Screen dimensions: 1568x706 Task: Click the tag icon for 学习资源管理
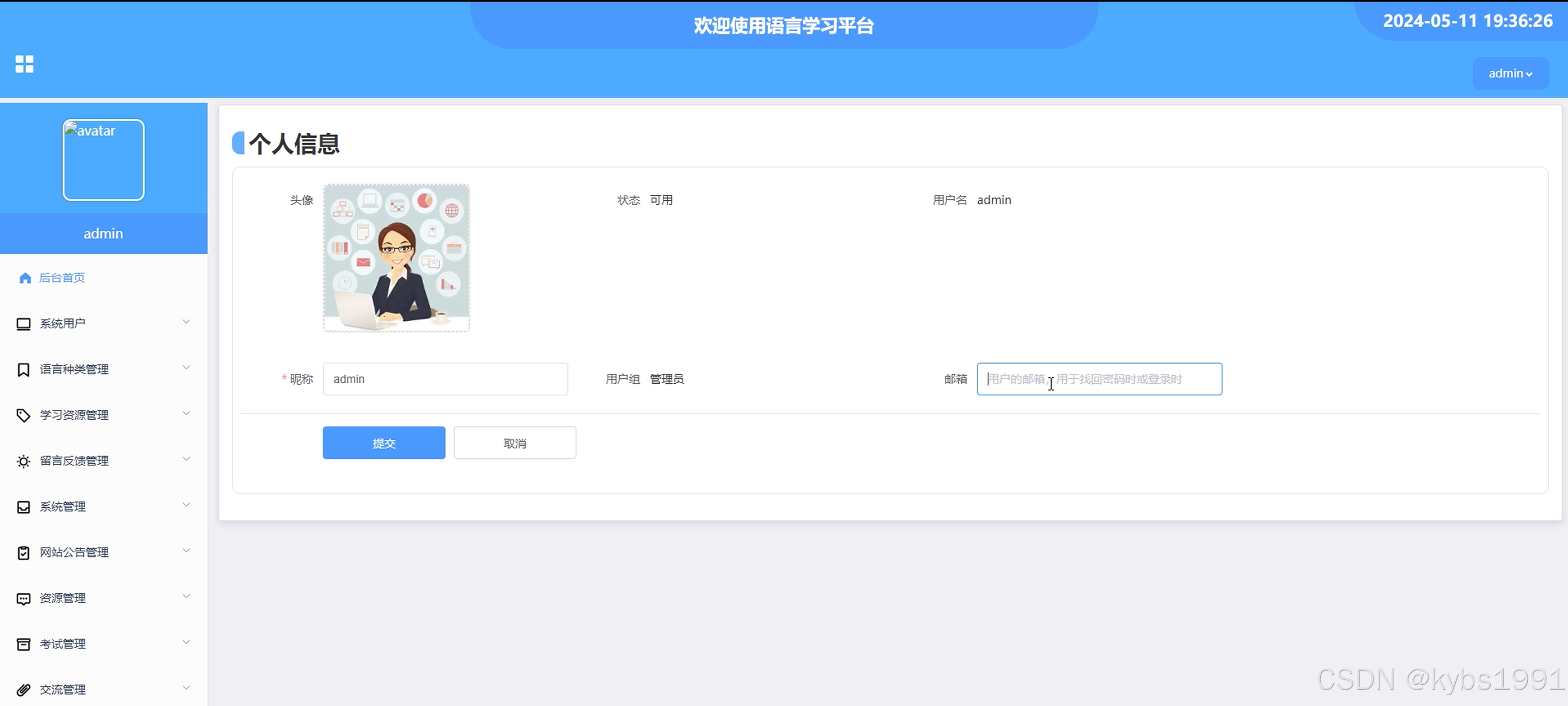coord(23,415)
